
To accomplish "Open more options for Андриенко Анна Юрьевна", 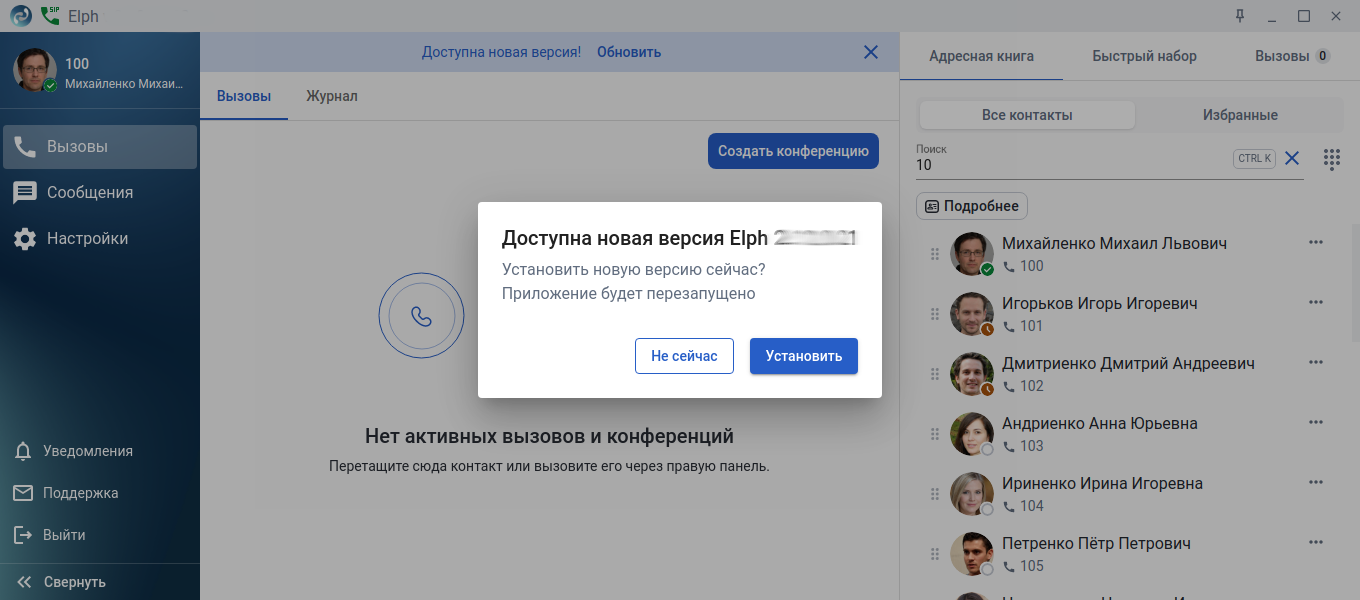I will [x=1315, y=423].
